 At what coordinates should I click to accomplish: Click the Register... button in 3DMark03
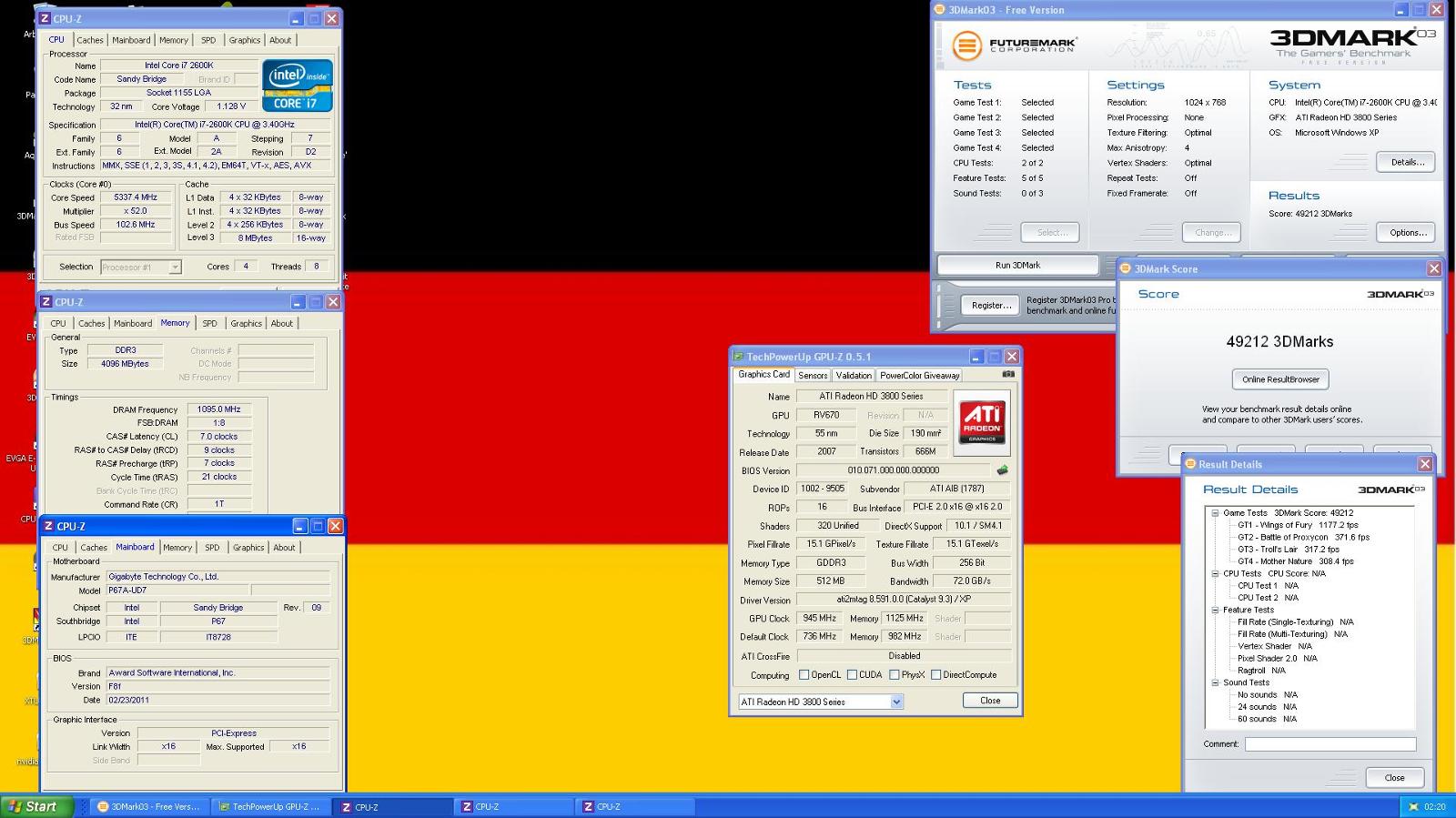[991, 305]
